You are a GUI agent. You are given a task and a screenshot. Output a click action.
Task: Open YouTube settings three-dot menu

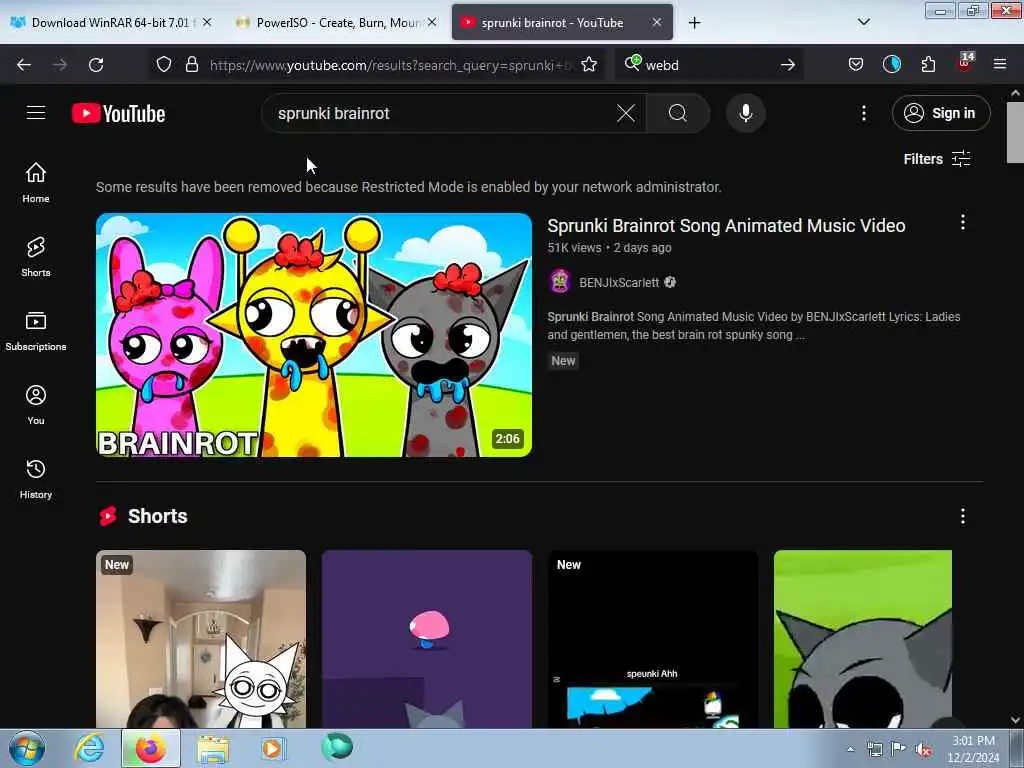coord(863,114)
